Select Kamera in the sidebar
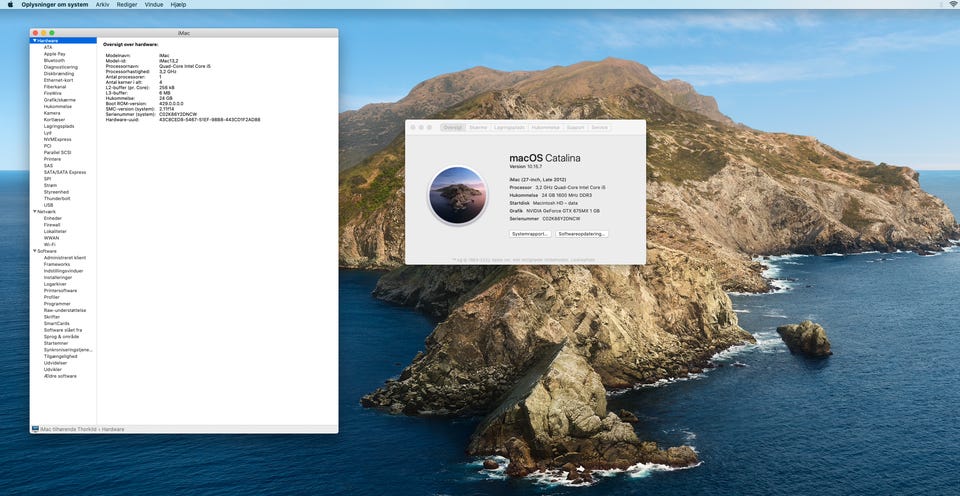This screenshot has height=496, width=960. [x=51, y=113]
